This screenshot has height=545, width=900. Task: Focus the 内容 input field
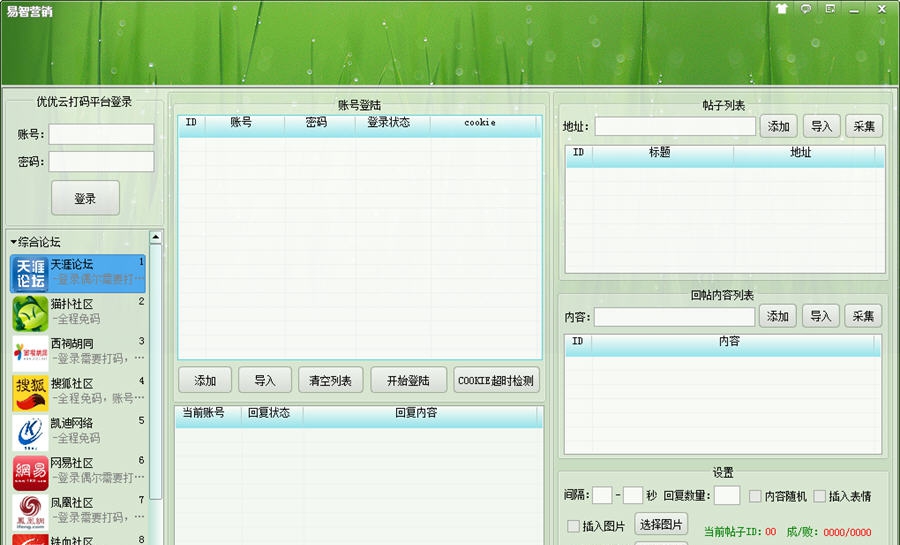(x=674, y=317)
